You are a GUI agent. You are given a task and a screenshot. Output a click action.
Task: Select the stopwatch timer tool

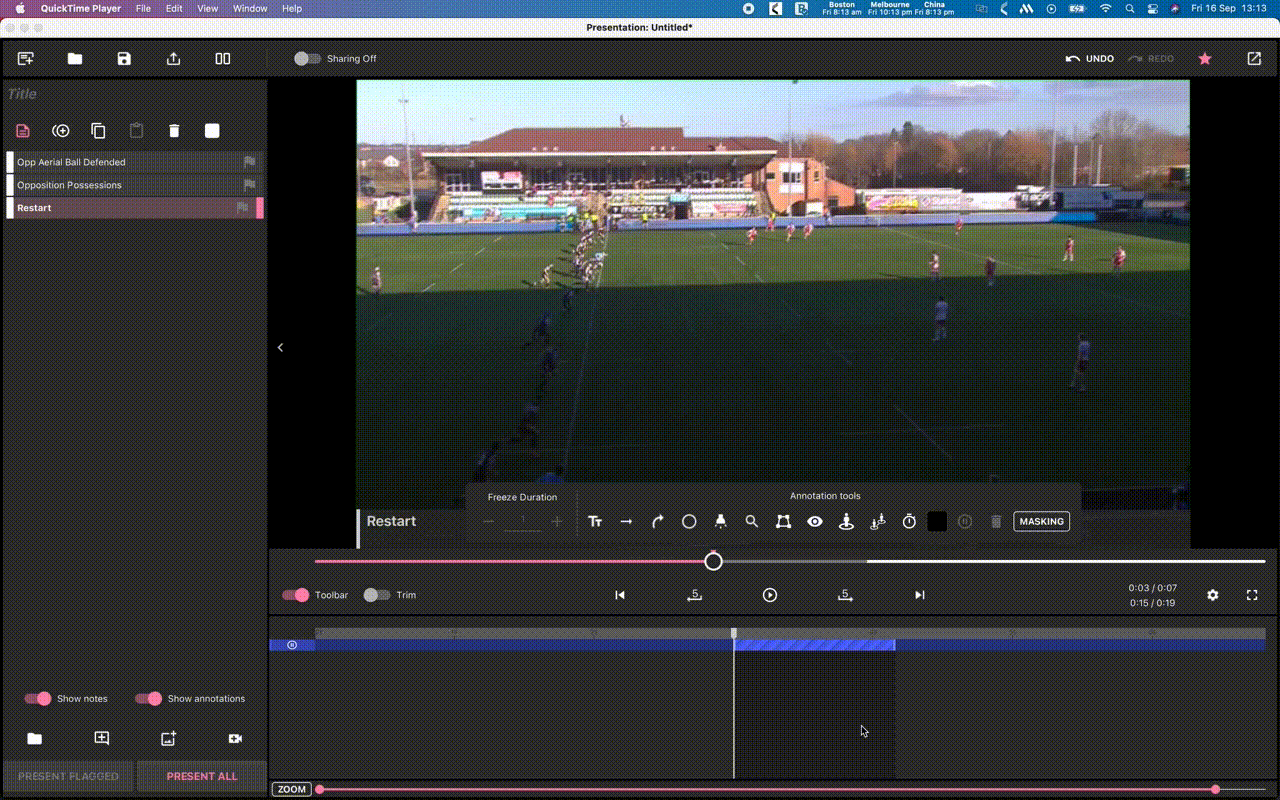point(909,521)
